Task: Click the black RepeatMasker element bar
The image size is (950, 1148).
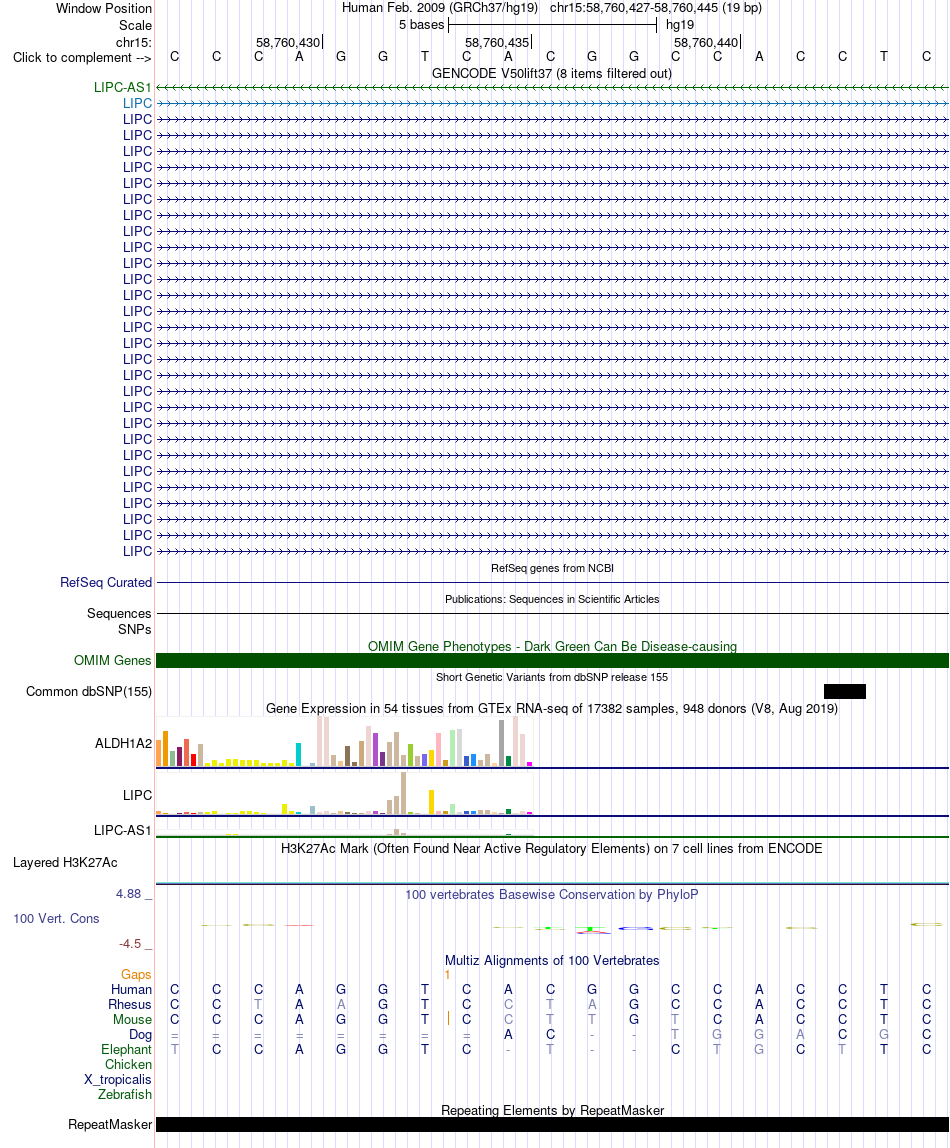Action: (x=553, y=1125)
